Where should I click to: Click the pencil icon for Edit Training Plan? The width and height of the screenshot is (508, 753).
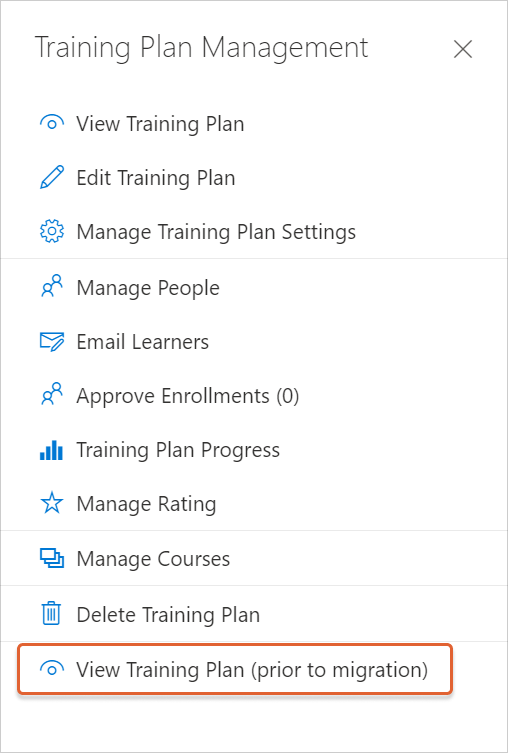click(x=51, y=178)
